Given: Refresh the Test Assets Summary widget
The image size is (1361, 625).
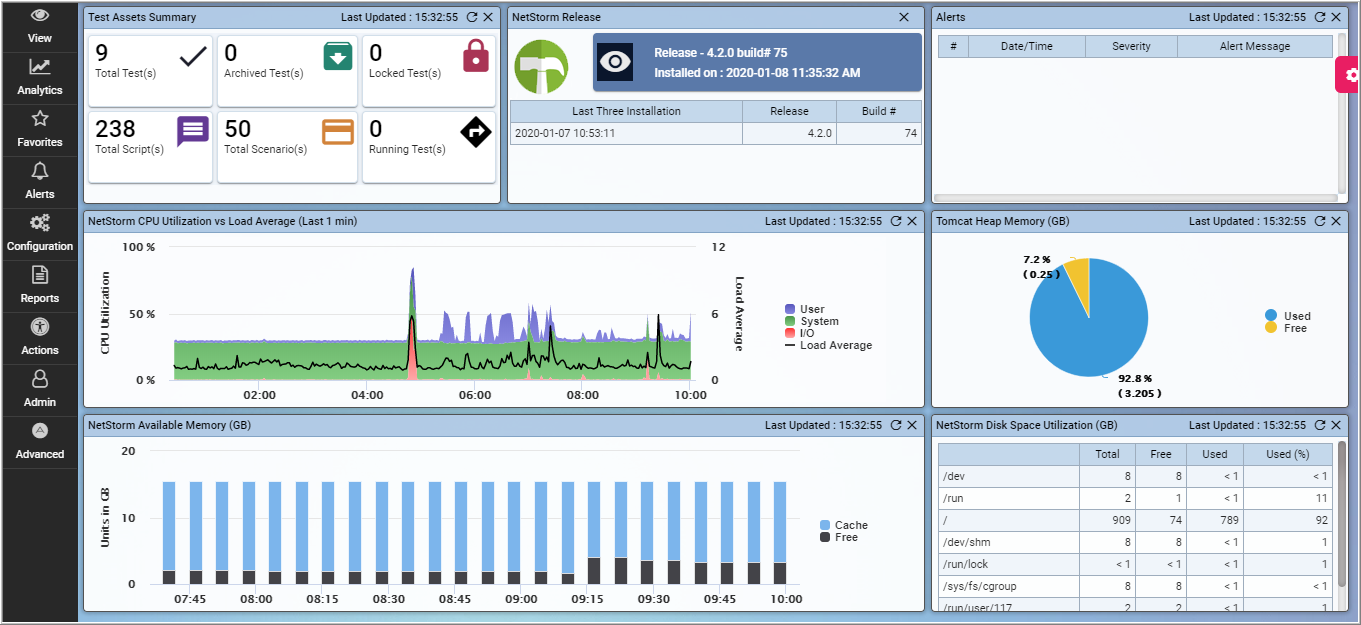Looking at the screenshot, I should click(x=472, y=17).
